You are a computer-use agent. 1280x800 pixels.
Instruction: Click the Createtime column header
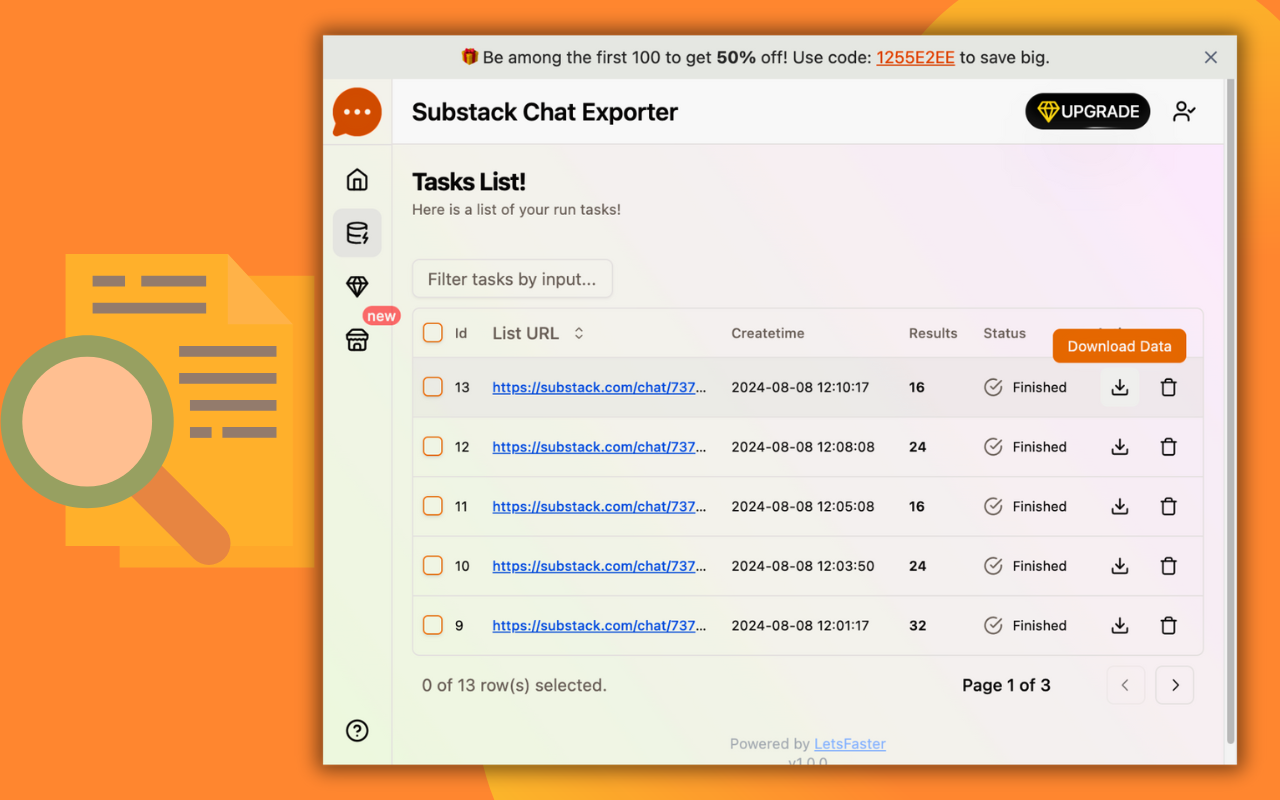click(x=768, y=333)
